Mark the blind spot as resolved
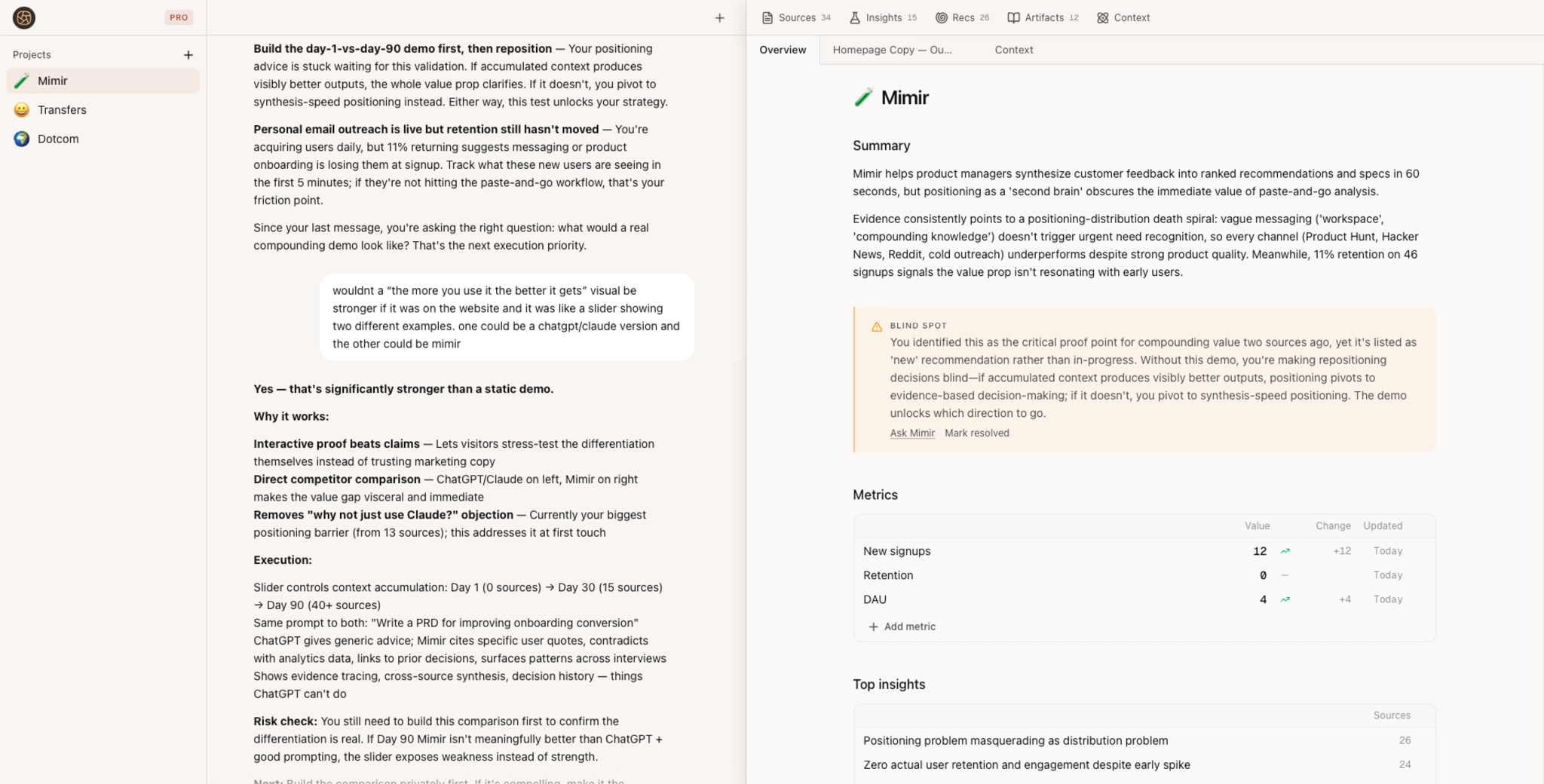Image resolution: width=1544 pixels, height=784 pixels. [x=977, y=433]
